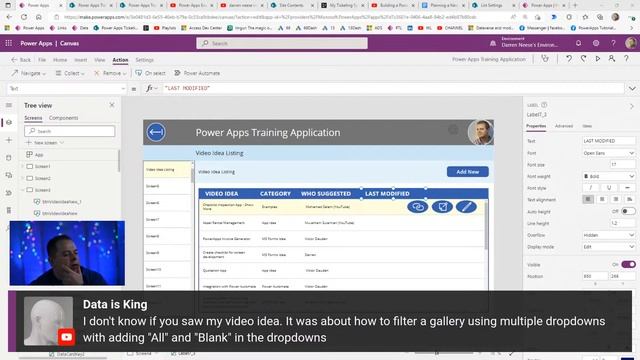Open the Font dropdown showing Open Sans
This screenshot has height=360, width=640.
[x=609, y=153]
